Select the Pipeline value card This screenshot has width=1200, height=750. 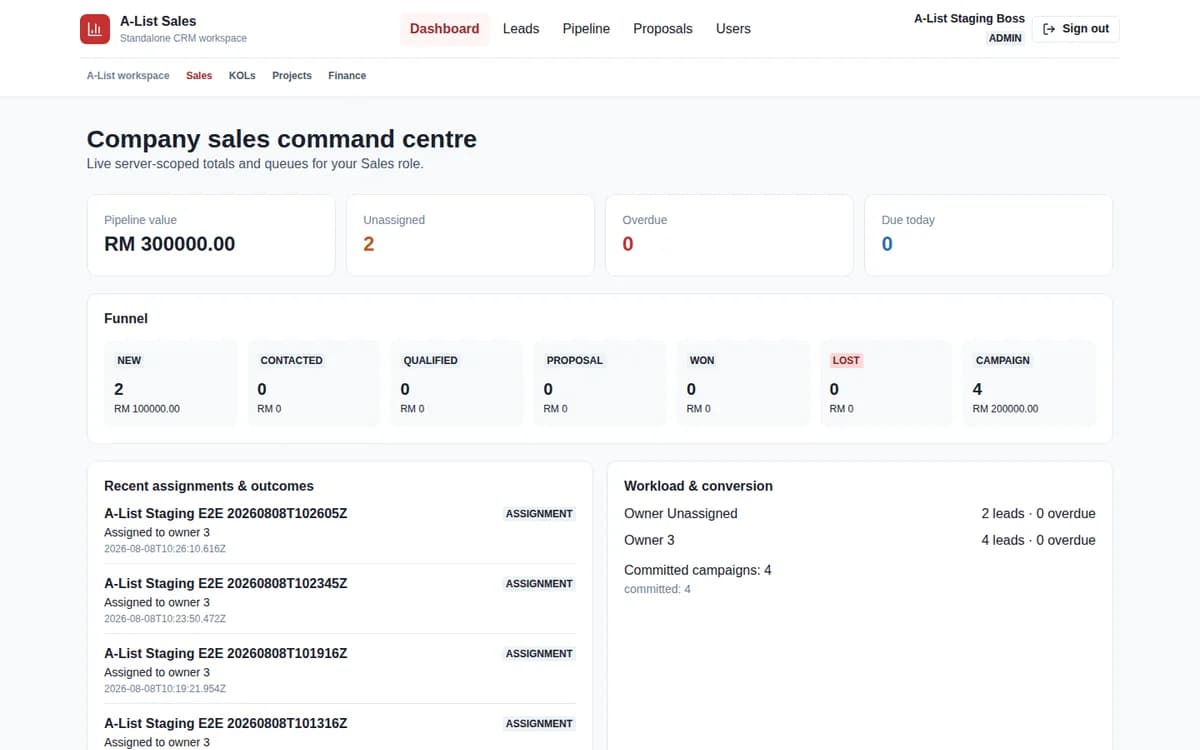click(211, 235)
